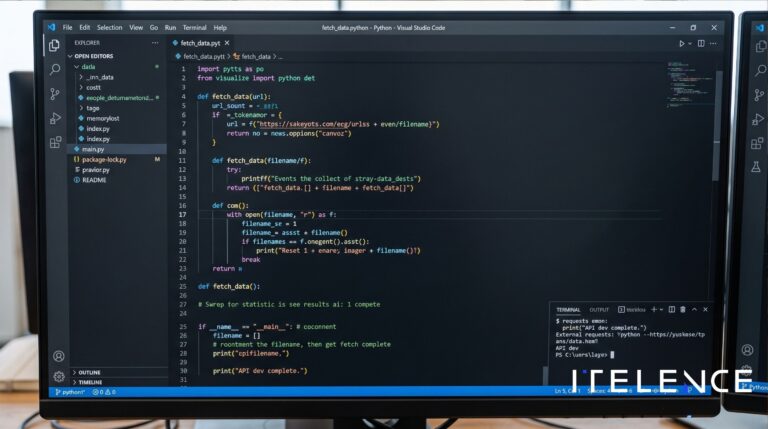Switch to the OUTPUT panel tab
This screenshot has height=429, width=768.
coord(599,310)
